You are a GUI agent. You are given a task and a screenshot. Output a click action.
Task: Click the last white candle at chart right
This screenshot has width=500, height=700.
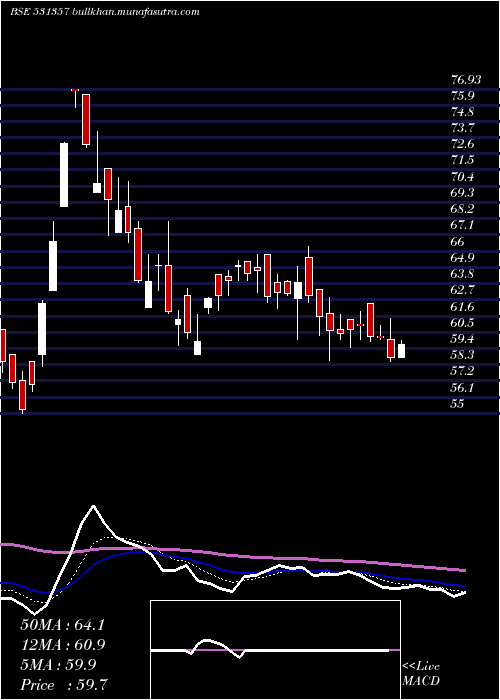pyautogui.click(x=401, y=350)
